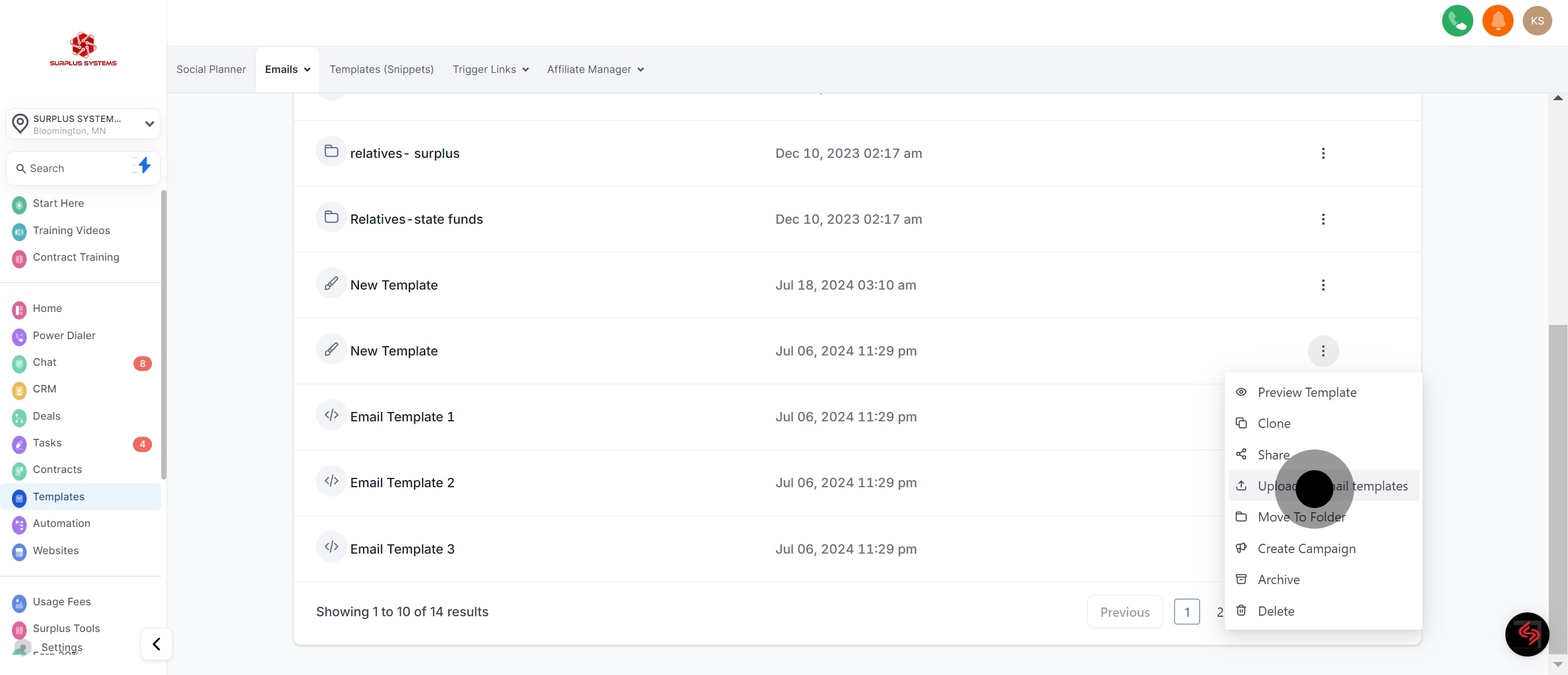Click the folder icon beside relatives- surplus
This screenshot has height=675, width=1568.
331,151
